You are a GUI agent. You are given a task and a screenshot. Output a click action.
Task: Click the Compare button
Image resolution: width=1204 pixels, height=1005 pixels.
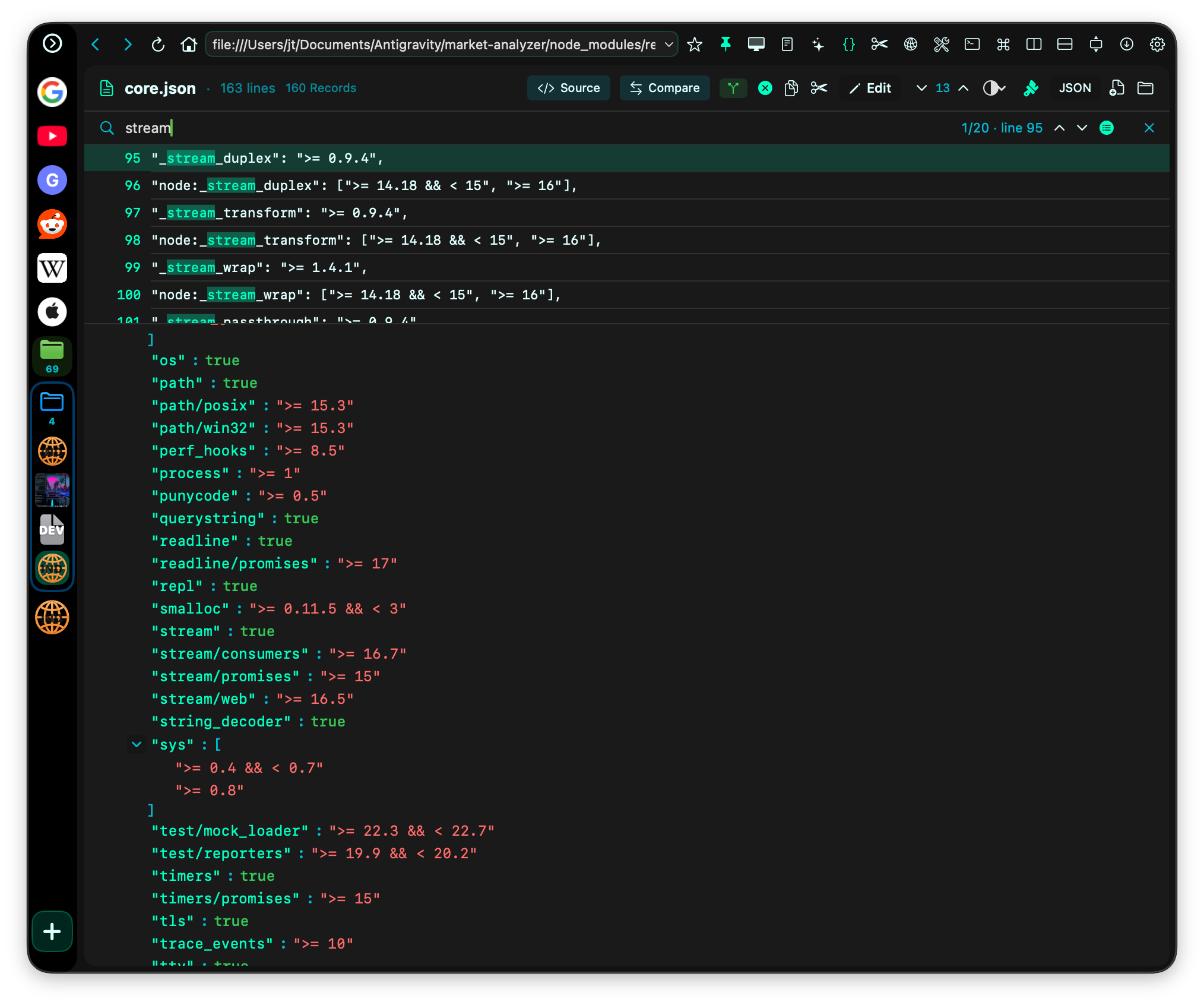tap(664, 88)
